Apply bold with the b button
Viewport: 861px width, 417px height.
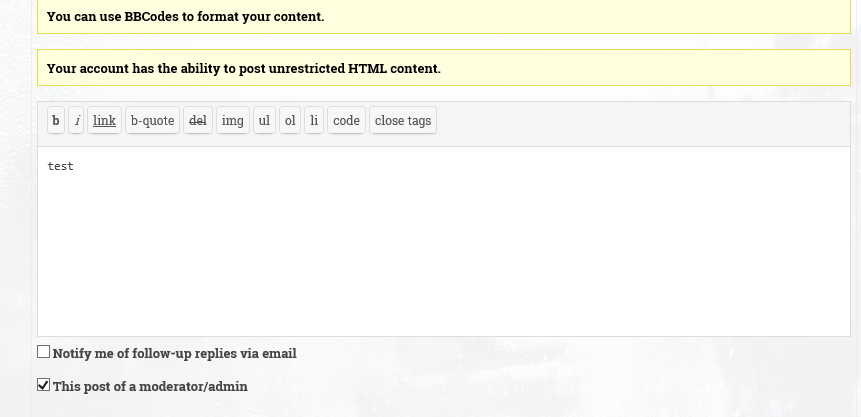[x=56, y=120]
